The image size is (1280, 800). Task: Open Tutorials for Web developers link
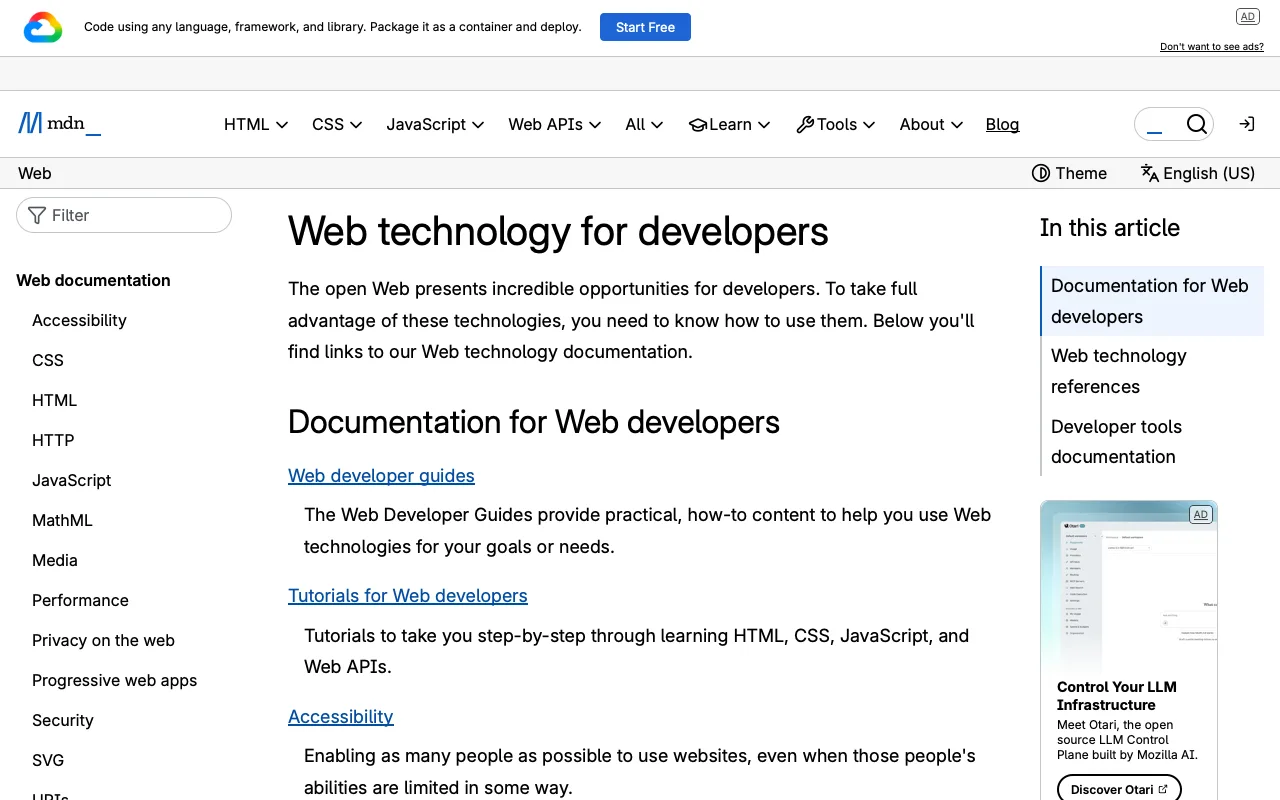coord(408,596)
